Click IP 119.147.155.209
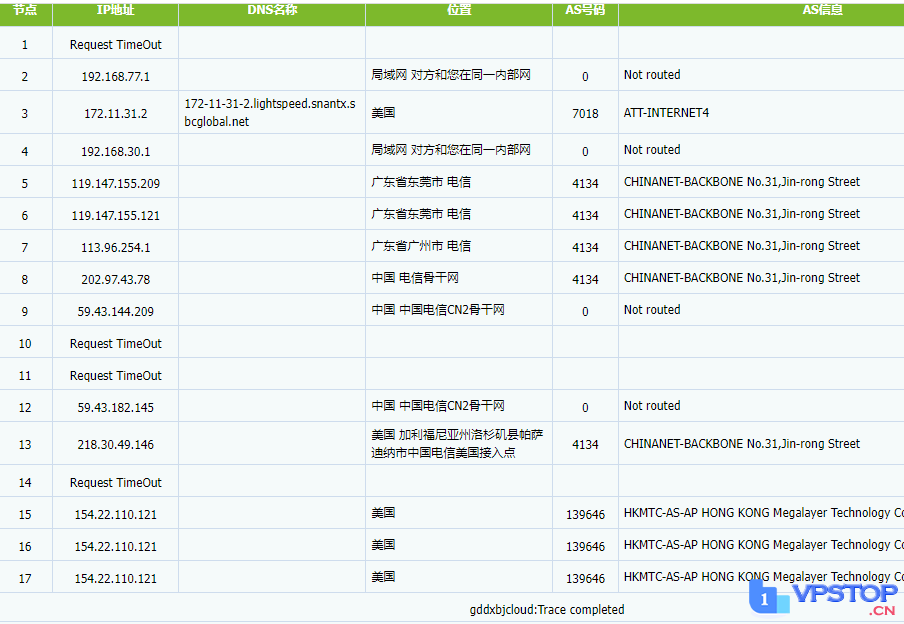The image size is (904, 624). click(115, 183)
